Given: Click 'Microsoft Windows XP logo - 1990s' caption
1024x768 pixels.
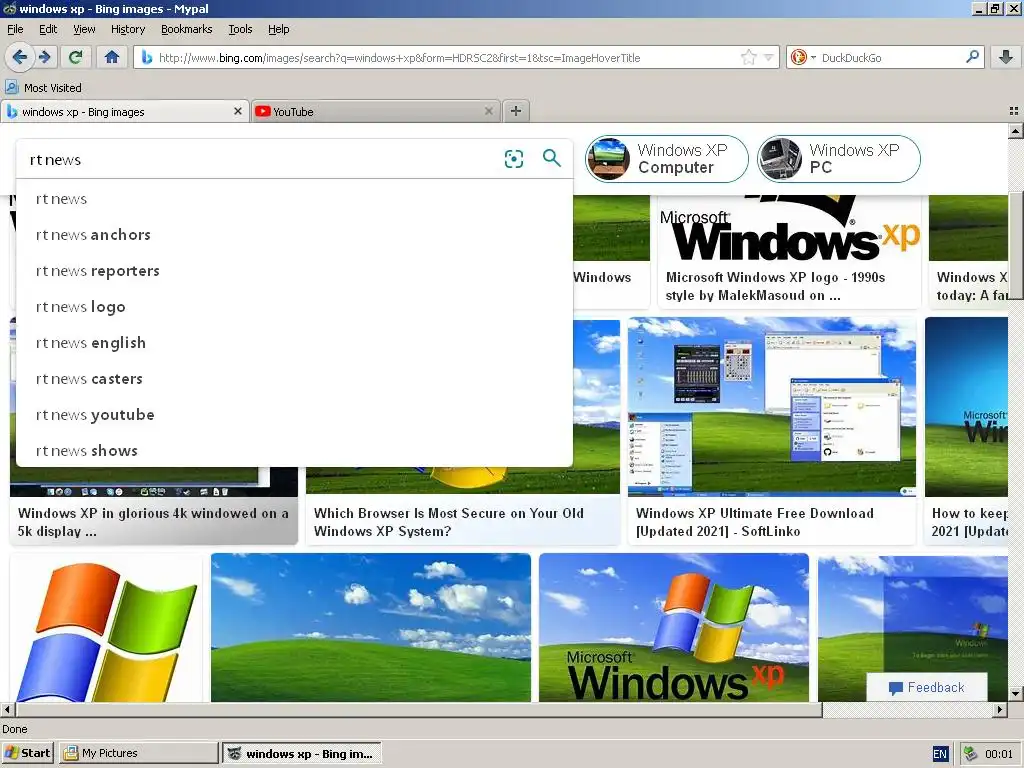Looking at the screenshot, I should (775, 286).
